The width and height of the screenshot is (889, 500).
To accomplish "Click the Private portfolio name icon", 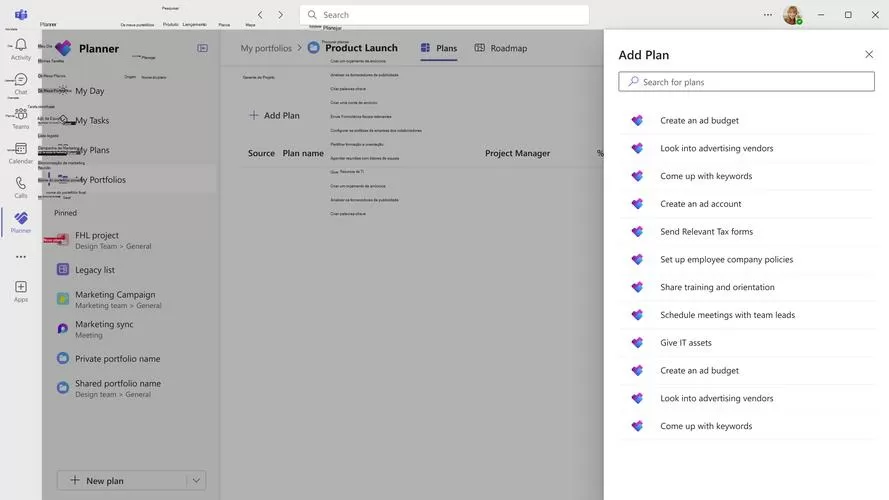I will click(63, 358).
